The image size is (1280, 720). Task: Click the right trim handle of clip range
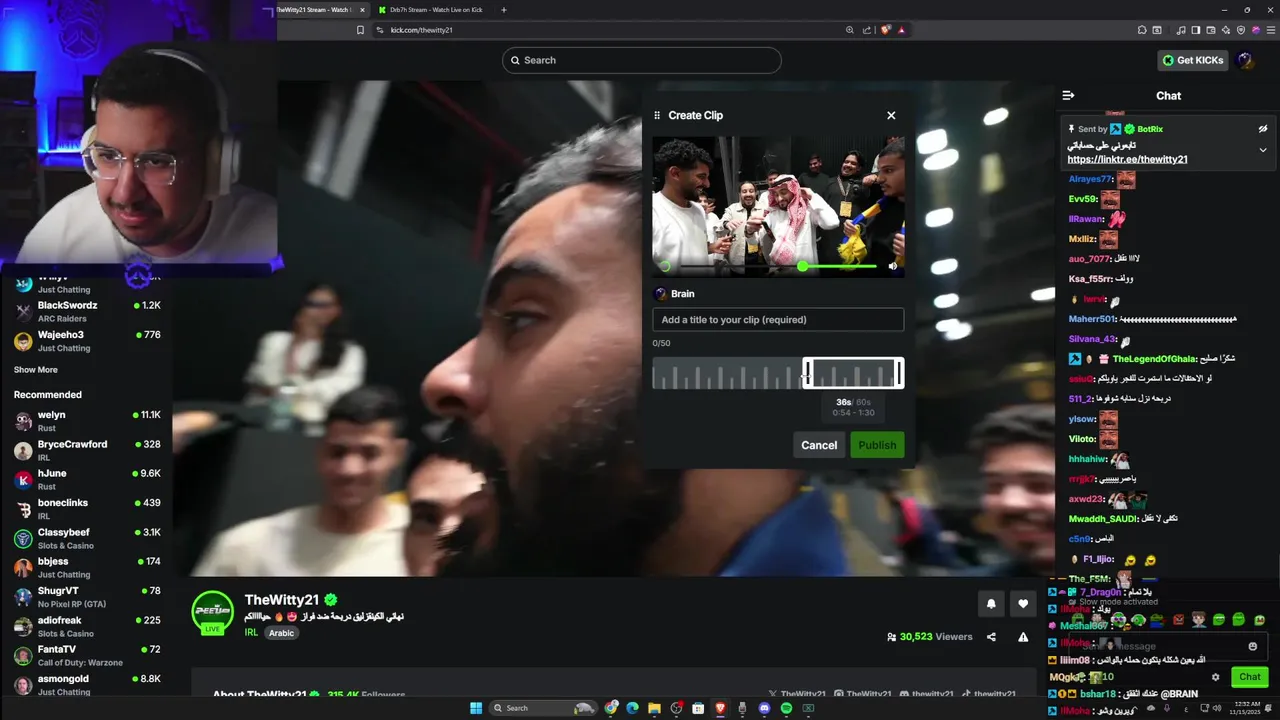pyautogui.click(x=899, y=373)
